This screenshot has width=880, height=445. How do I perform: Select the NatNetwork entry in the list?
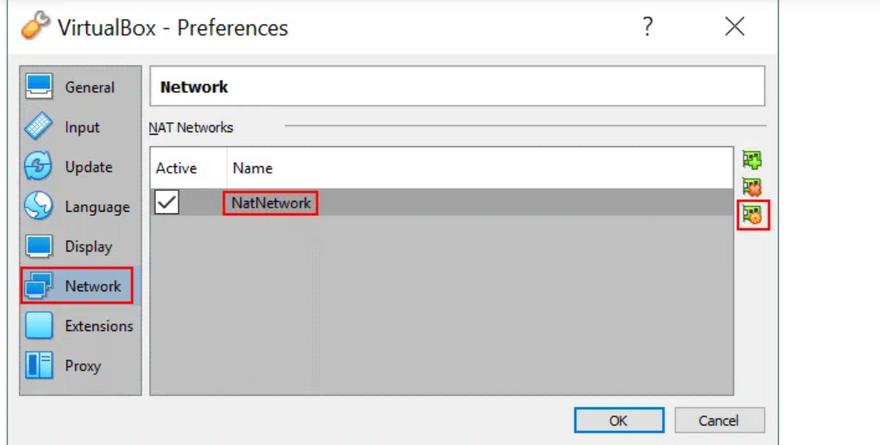click(x=271, y=203)
